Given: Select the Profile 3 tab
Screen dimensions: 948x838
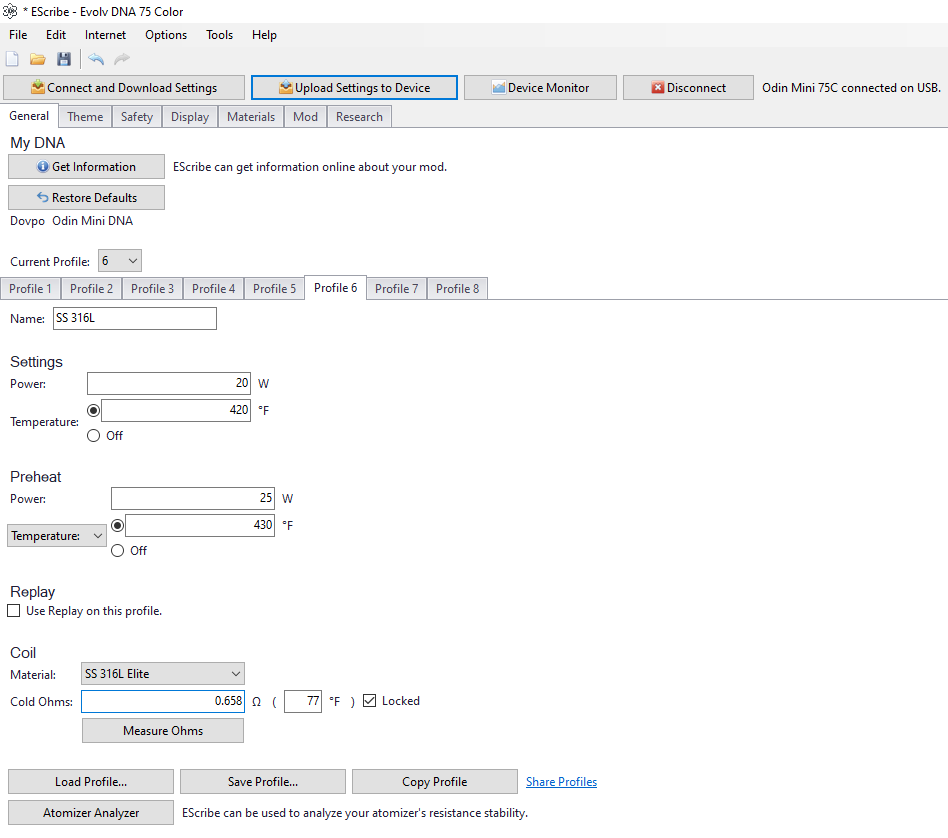Looking at the screenshot, I should click(x=152, y=289).
